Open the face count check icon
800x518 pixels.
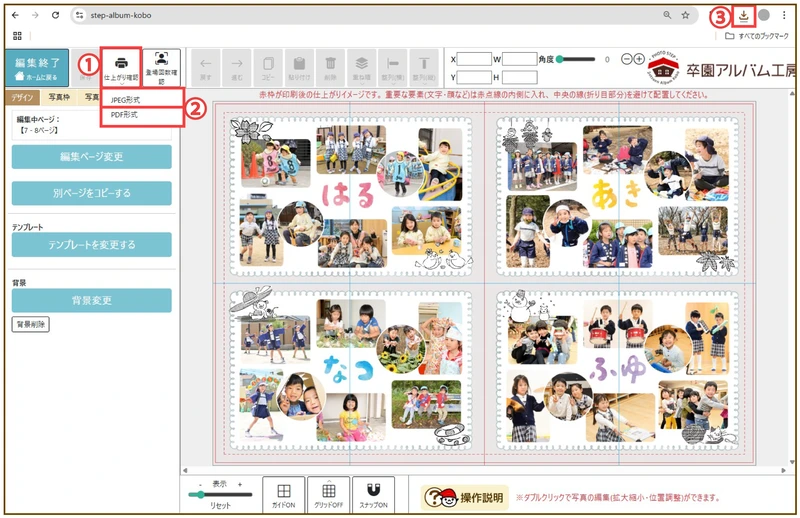click(x=162, y=66)
